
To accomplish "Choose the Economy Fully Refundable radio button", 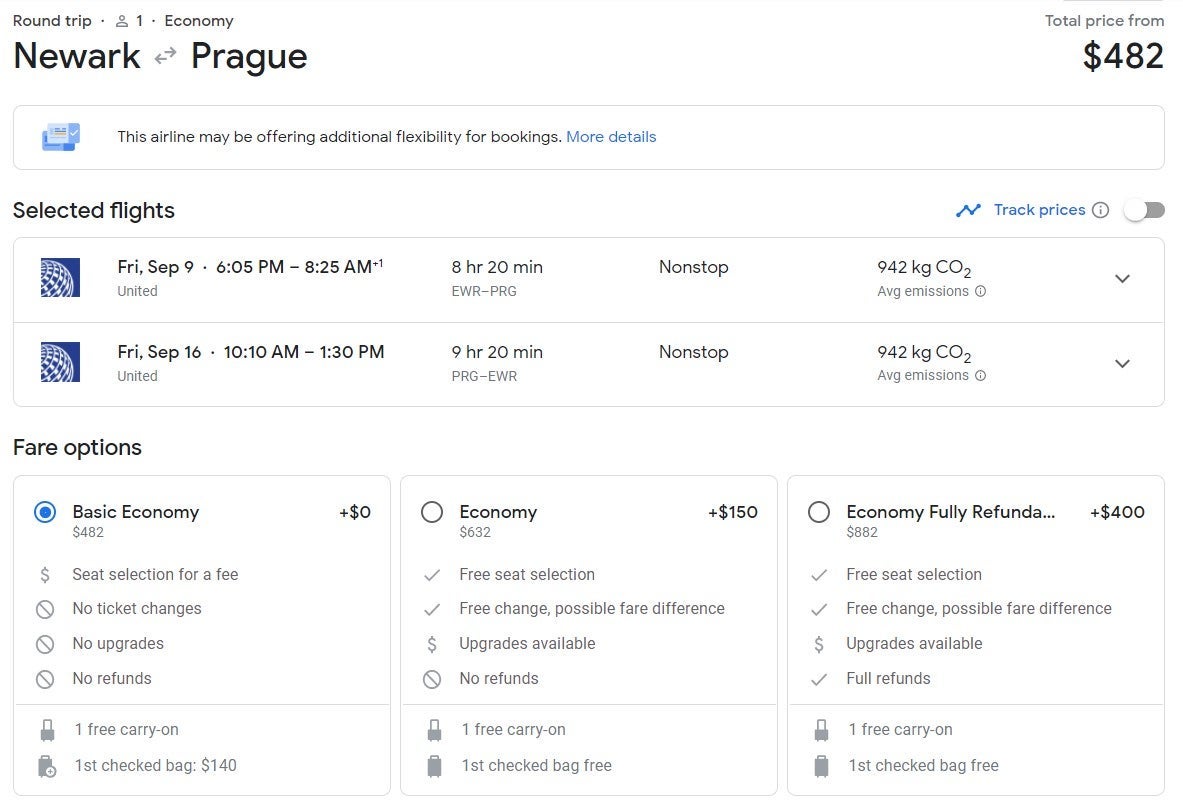I will click(x=819, y=512).
